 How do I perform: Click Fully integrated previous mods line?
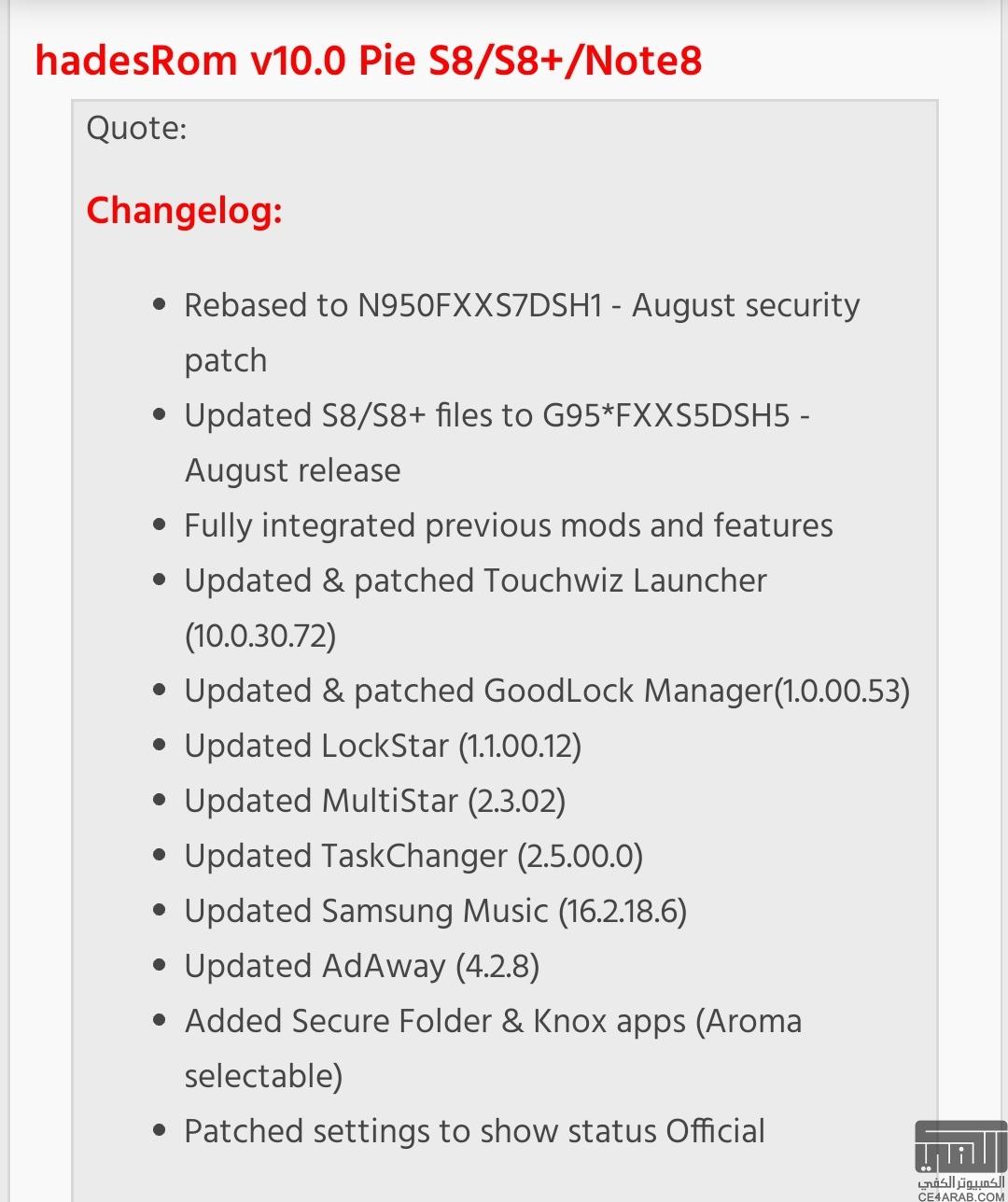pyautogui.click(x=508, y=525)
